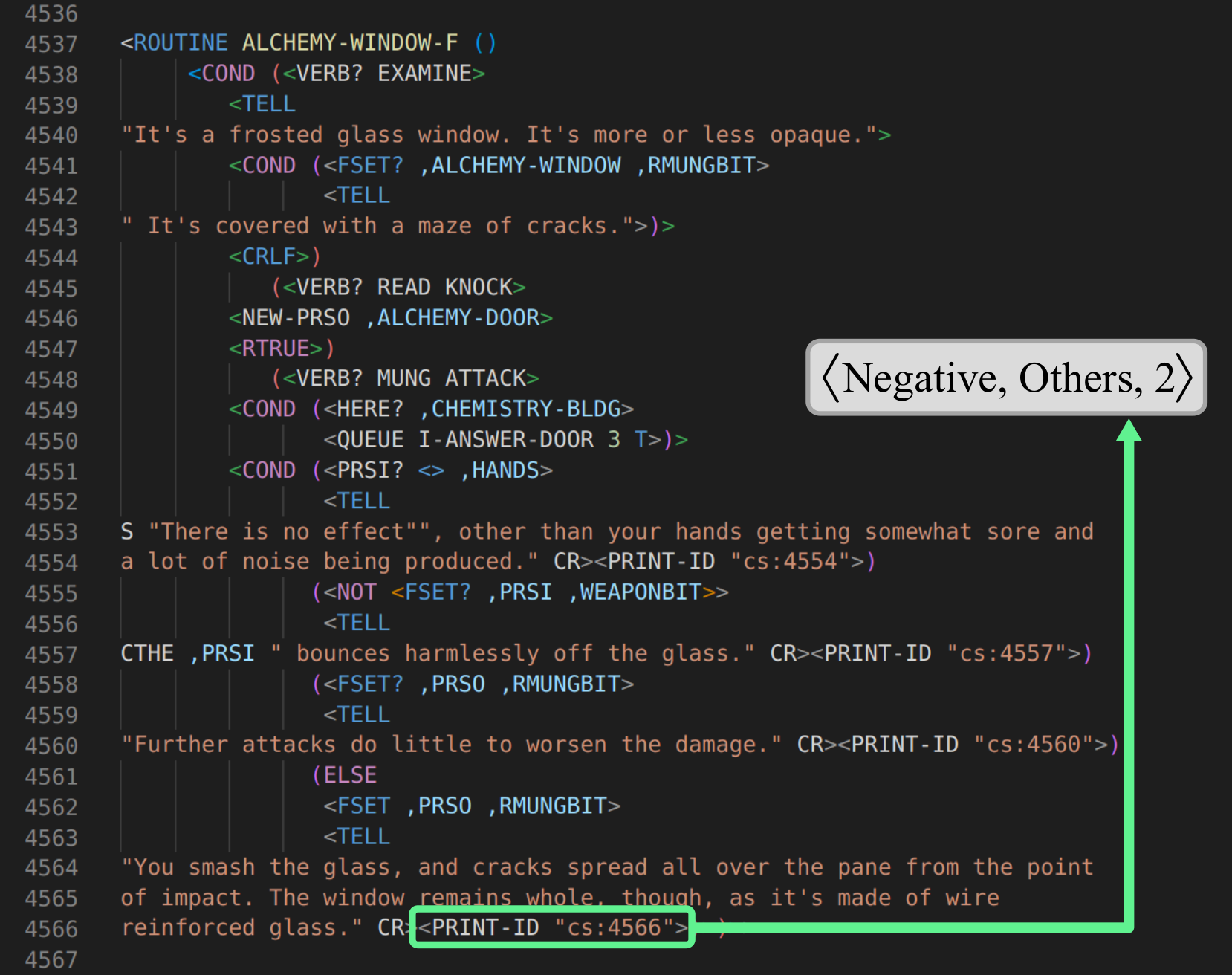1232x975 pixels.
Task: Click the PRINT-ID "cs:4560" token
Action: [x=972, y=745]
